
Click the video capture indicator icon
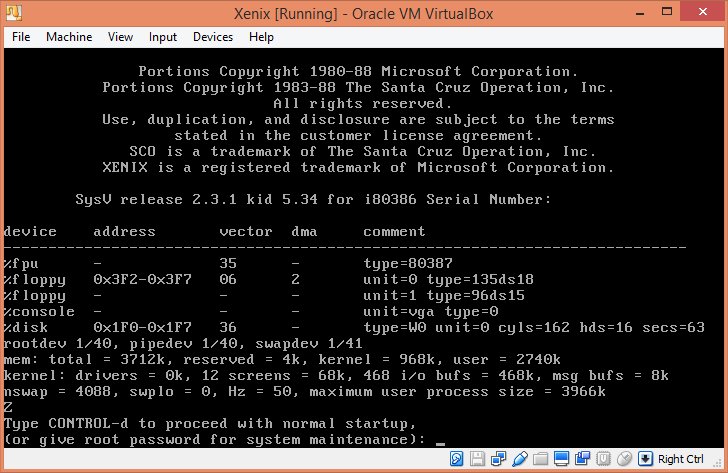pyautogui.click(x=582, y=459)
